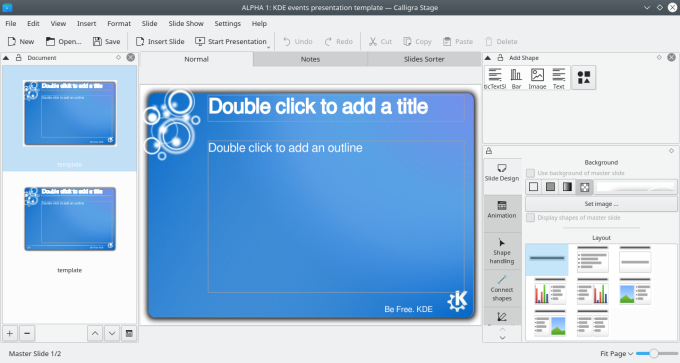Viewport: 680px width, 363px height.
Task: Float the Add Shape docker
Action: 659,57
